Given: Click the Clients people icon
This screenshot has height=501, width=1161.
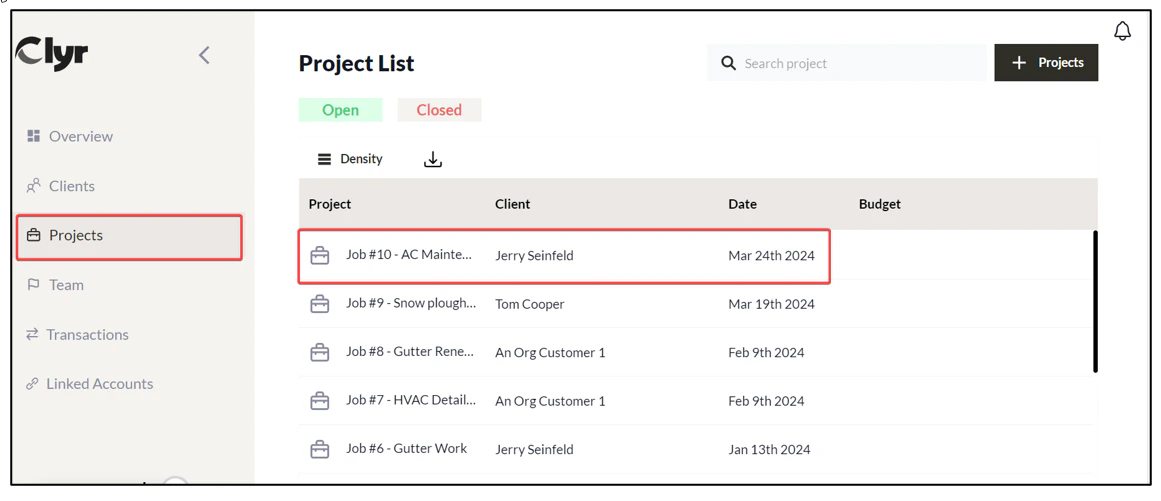Looking at the screenshot, I should tap(33, 186).
